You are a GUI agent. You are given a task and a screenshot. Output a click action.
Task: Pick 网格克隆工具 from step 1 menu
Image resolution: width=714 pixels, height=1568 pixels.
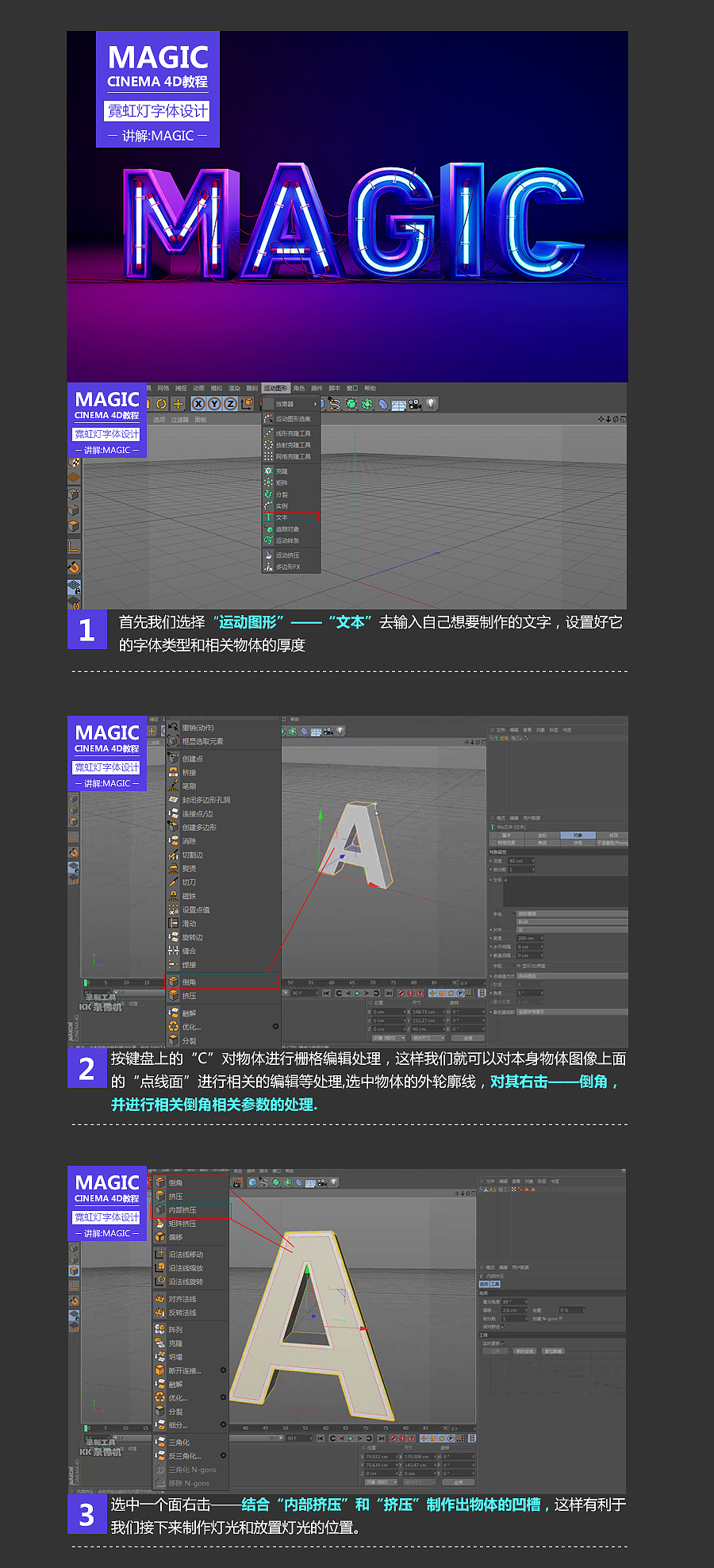click(291, 456)
